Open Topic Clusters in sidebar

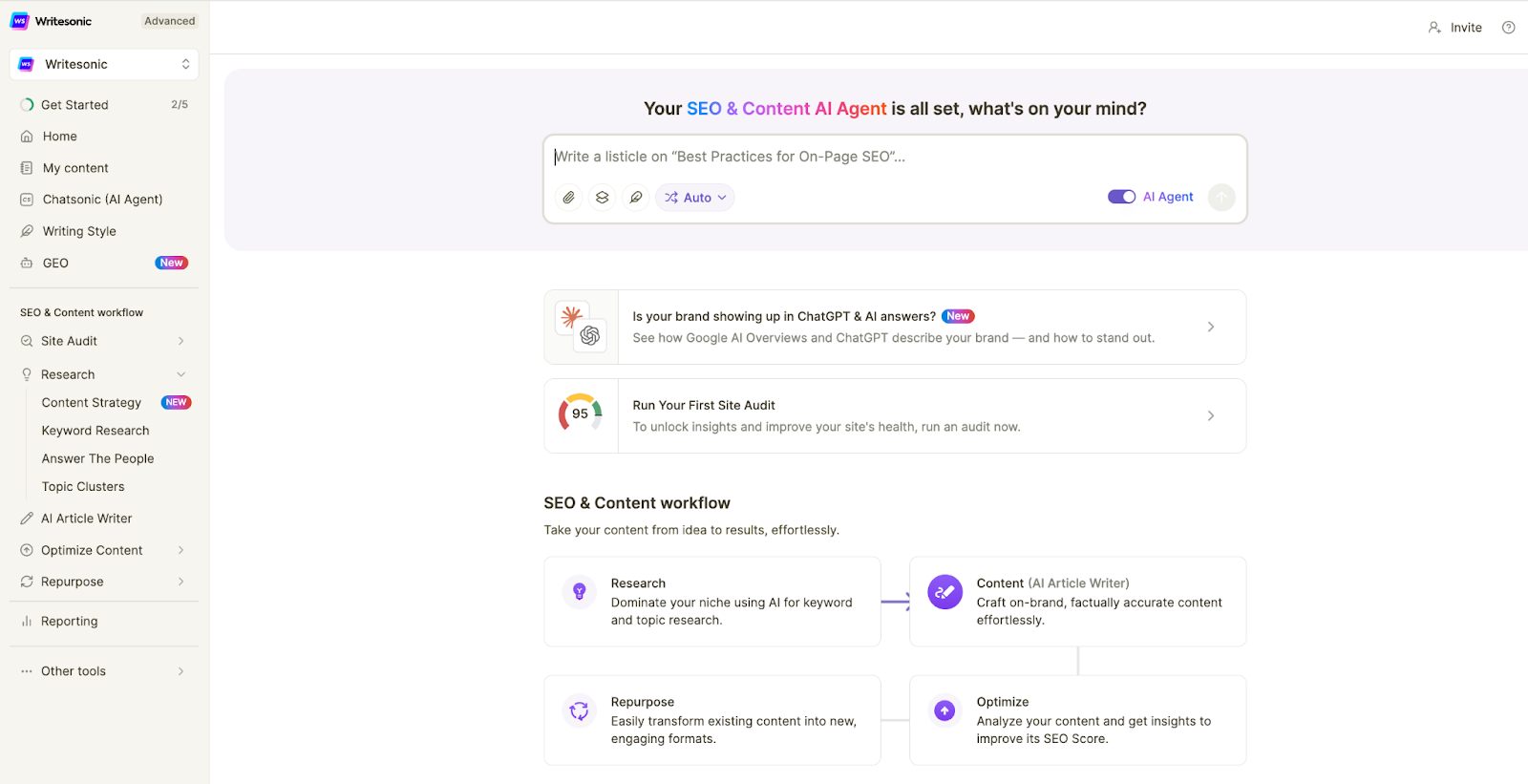pos(83,486)
